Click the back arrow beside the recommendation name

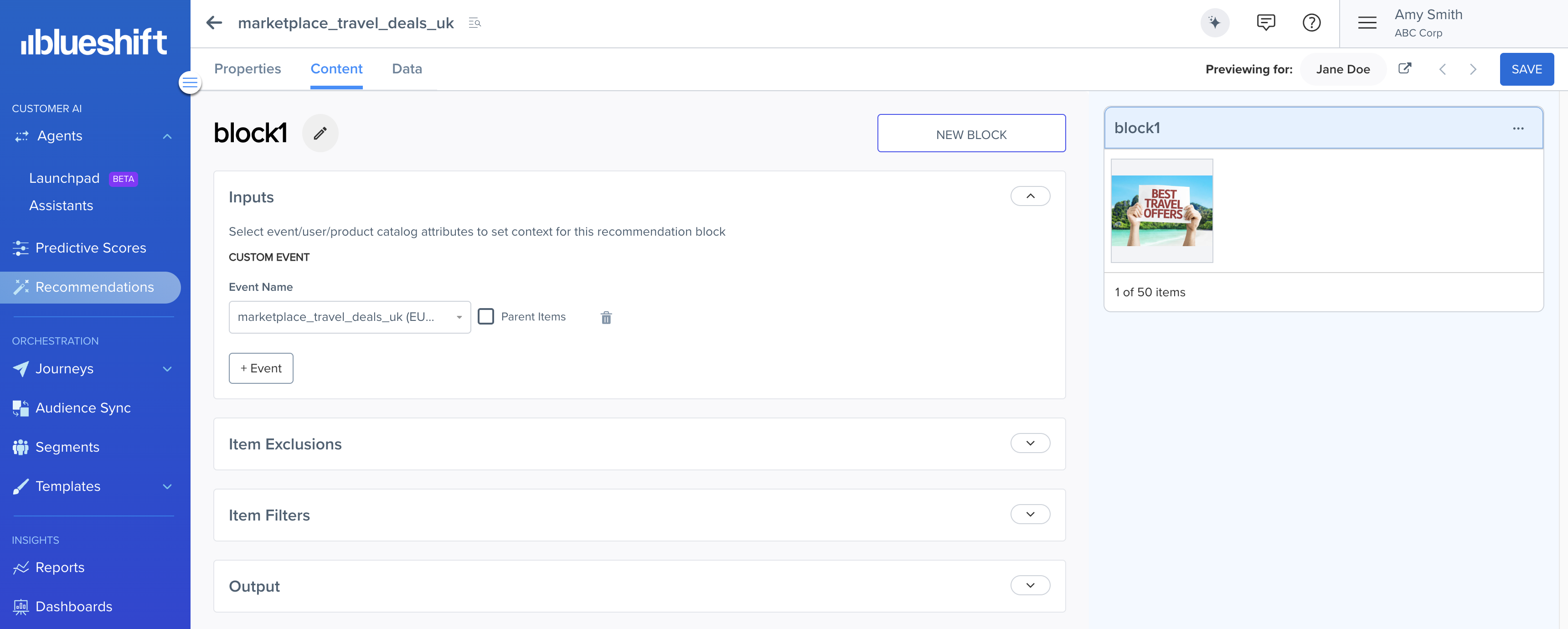click(214, 23)
